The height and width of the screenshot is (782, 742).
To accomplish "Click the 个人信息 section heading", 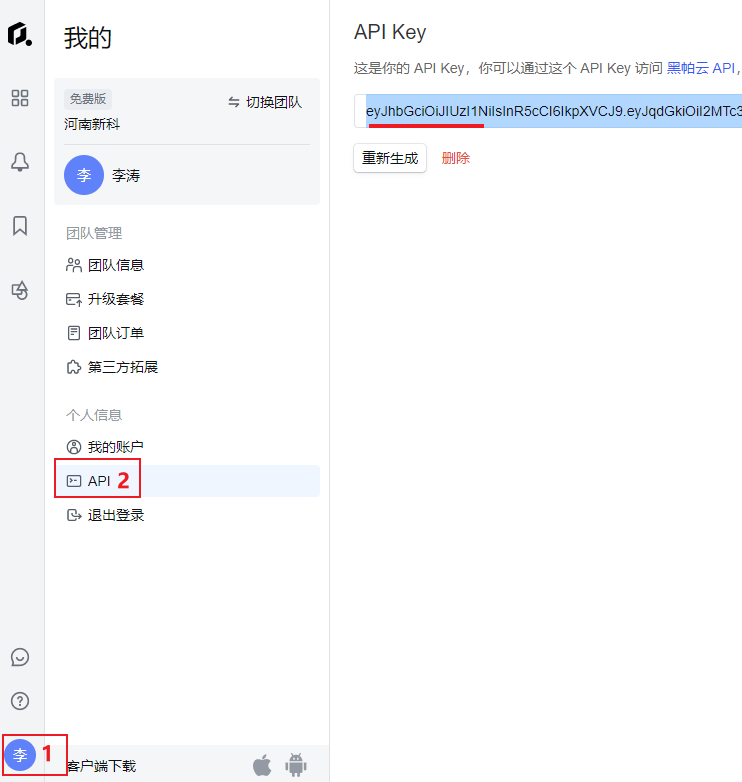I will pos(94,415).
